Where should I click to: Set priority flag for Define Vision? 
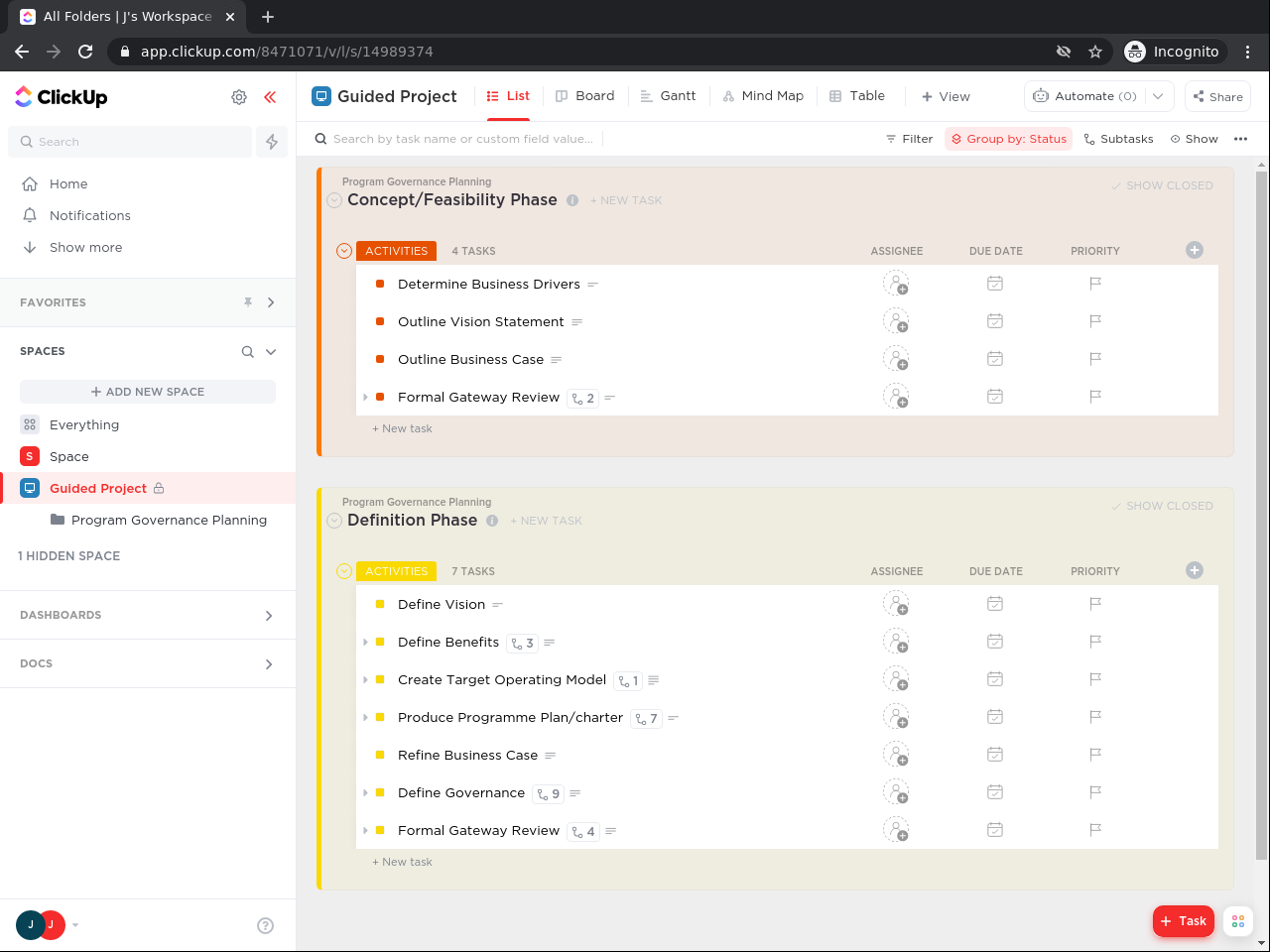click(1095, 604)
